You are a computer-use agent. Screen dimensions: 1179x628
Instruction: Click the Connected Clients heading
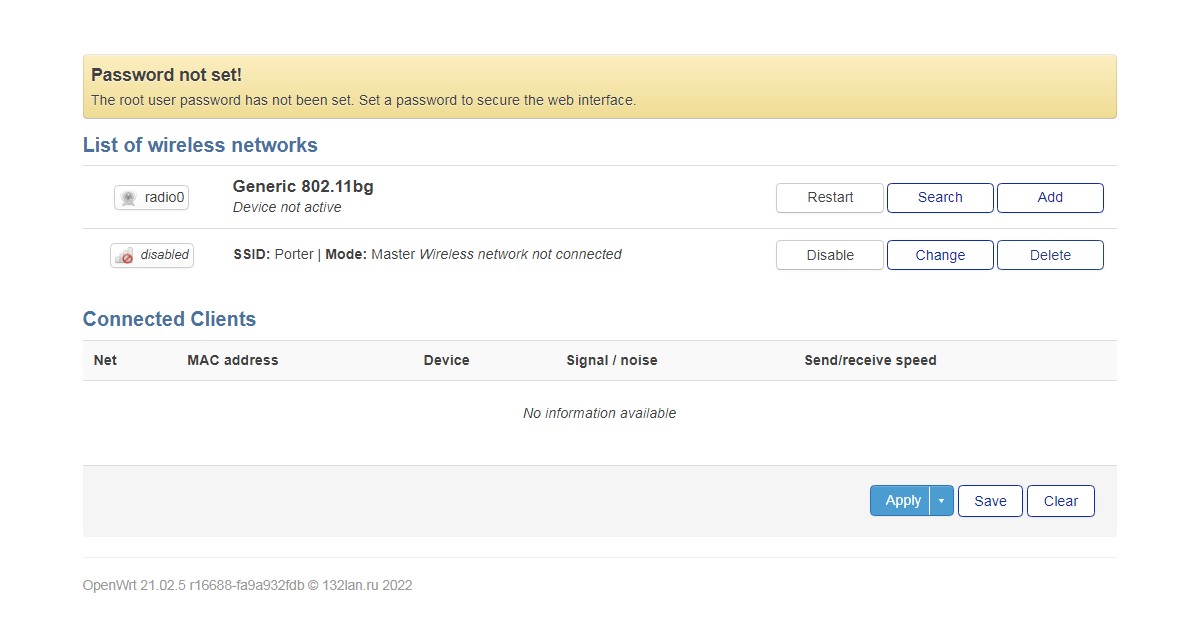click(169, 318)
